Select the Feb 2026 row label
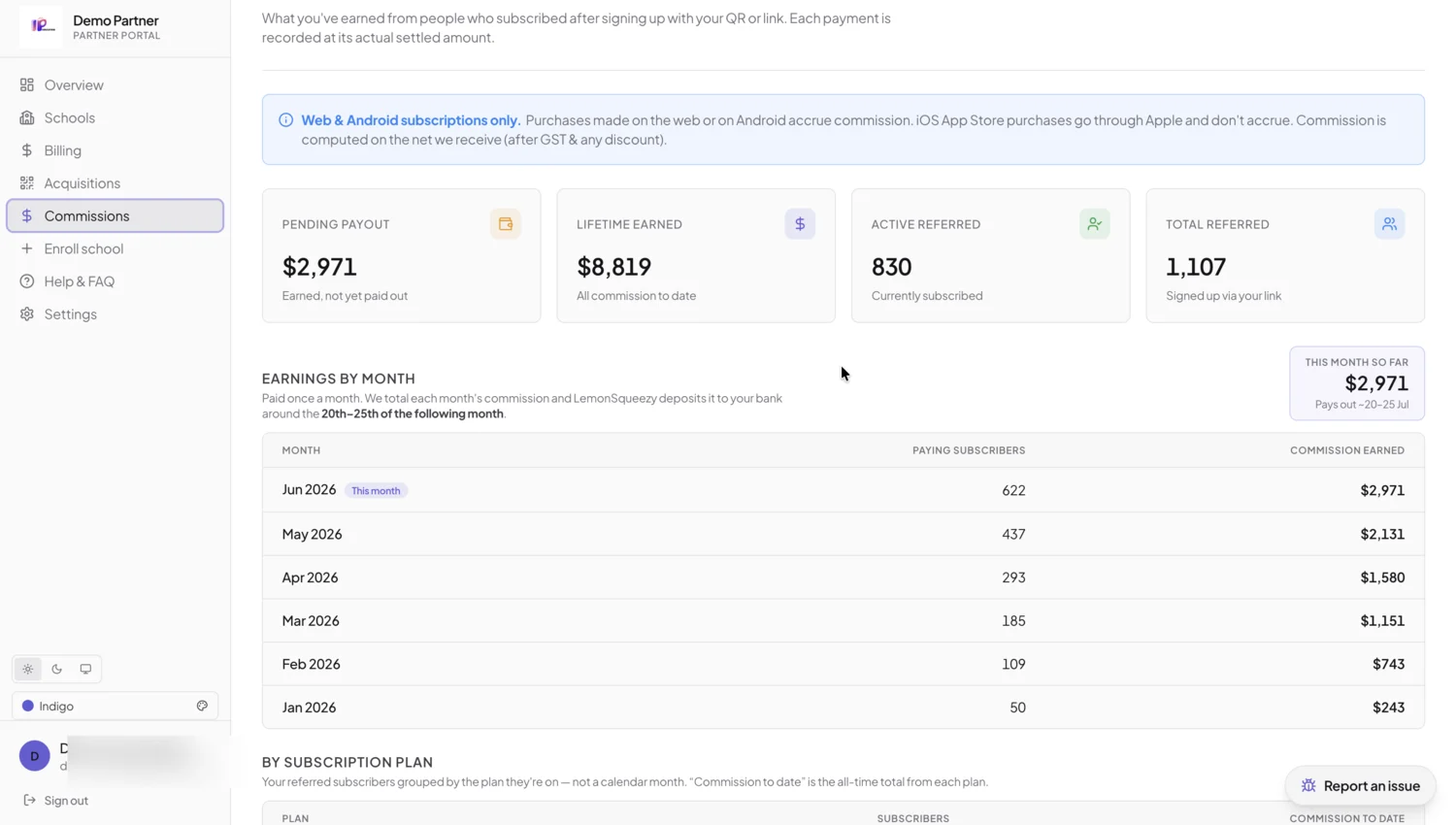The height and width of the screenshot is (825, 1456). (311, 664)
